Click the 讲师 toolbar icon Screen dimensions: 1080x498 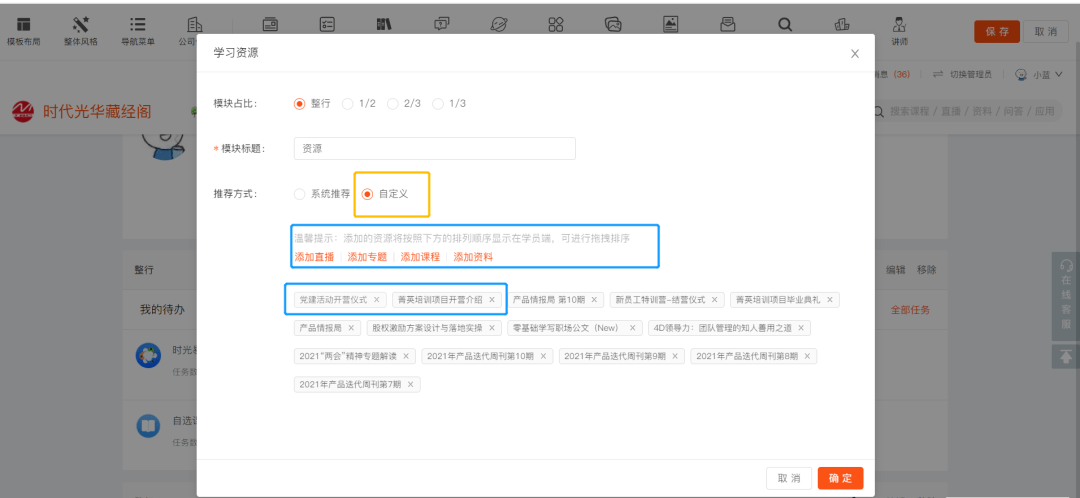point(900,30)
